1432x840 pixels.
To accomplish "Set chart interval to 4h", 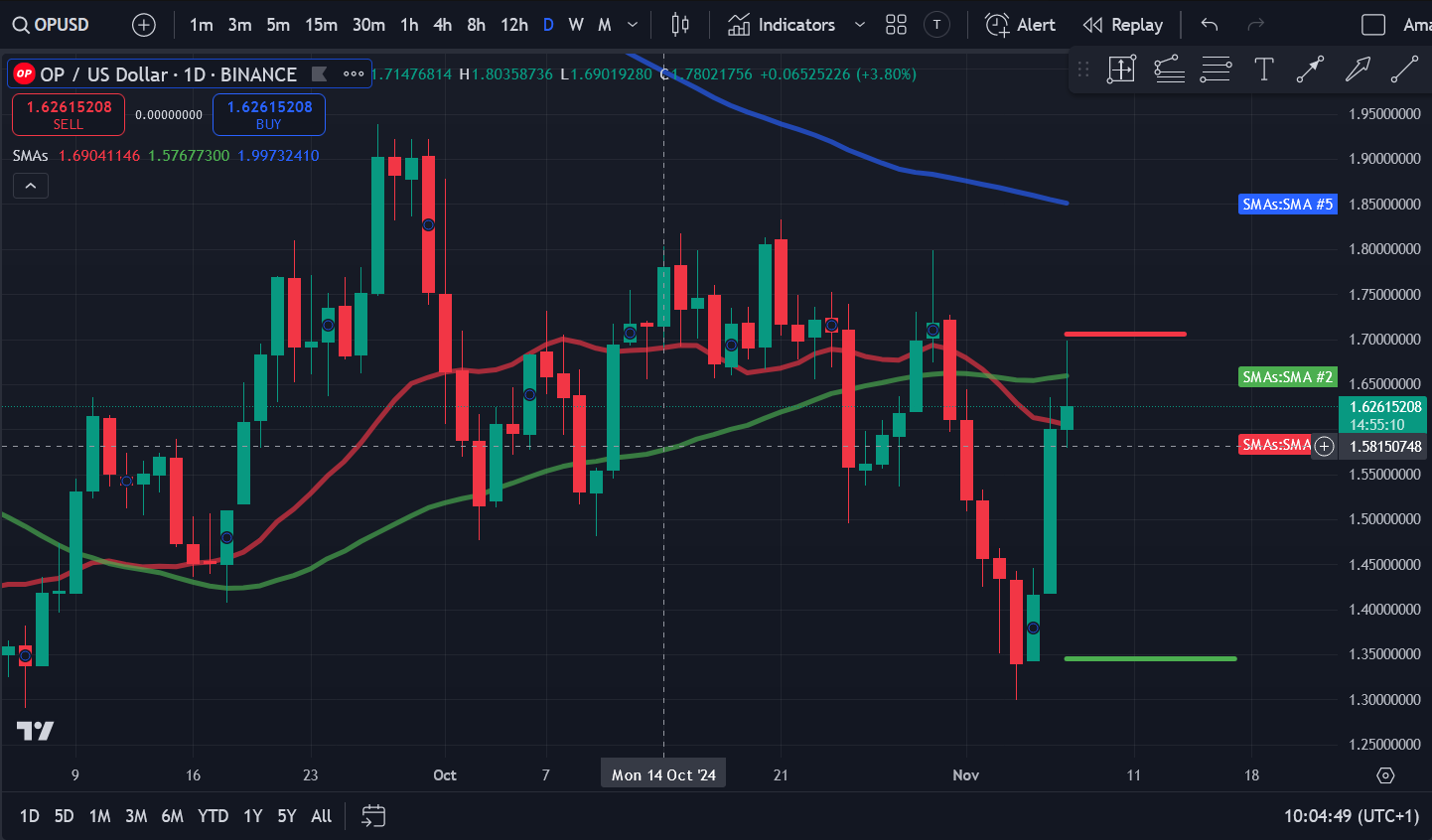I will (x=443, y=25).
